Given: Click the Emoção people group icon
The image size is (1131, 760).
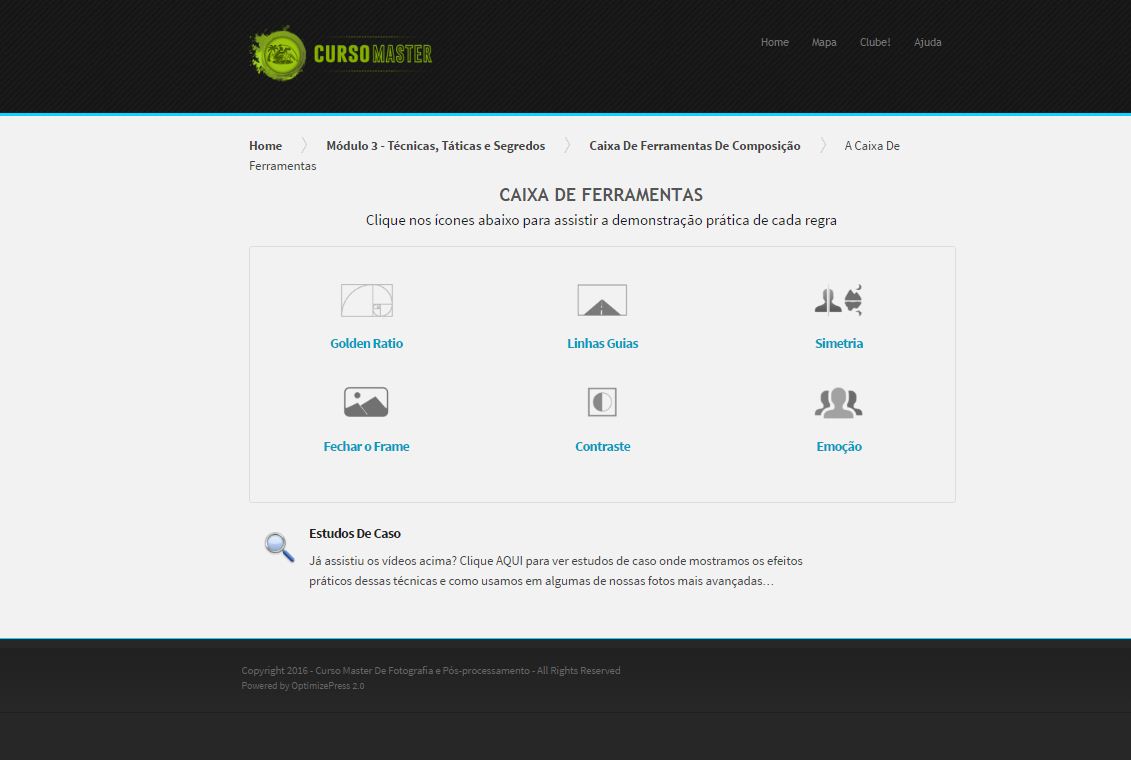Looking at the screenshot, I should (838, 402).
